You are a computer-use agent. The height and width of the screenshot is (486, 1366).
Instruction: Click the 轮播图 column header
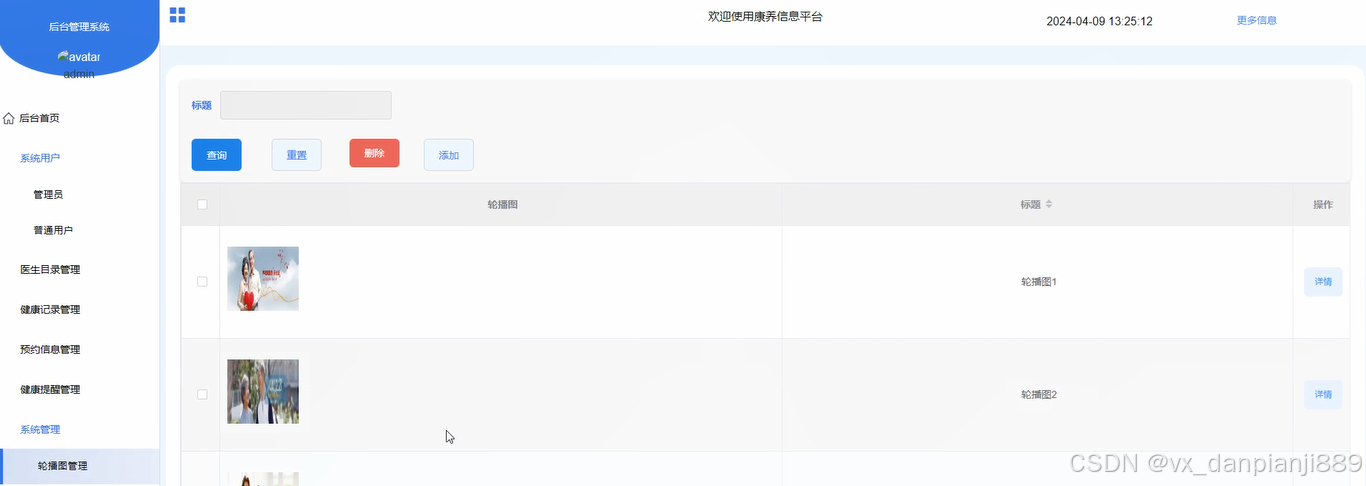502,204
